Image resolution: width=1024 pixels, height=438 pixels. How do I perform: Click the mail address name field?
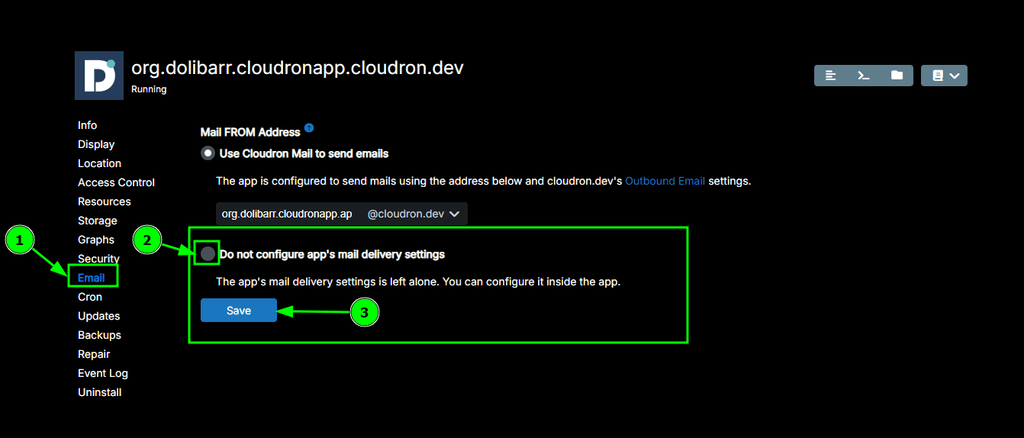click(289, 213)
